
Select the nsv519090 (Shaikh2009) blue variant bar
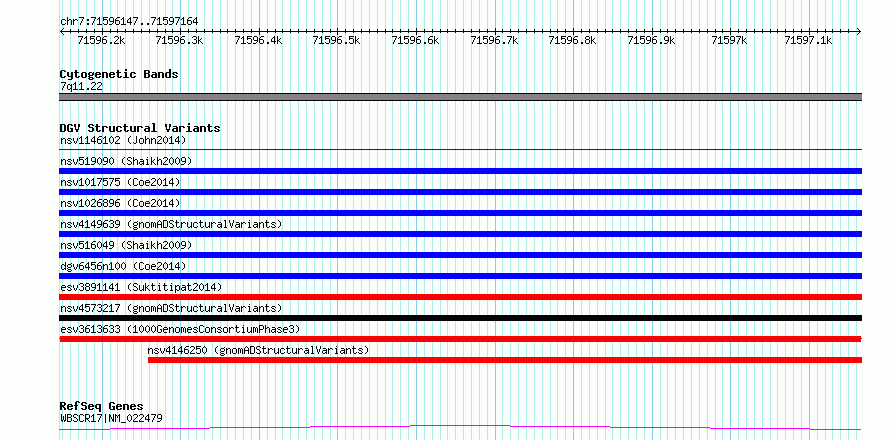pyautogui.click(x=460, y=171)
